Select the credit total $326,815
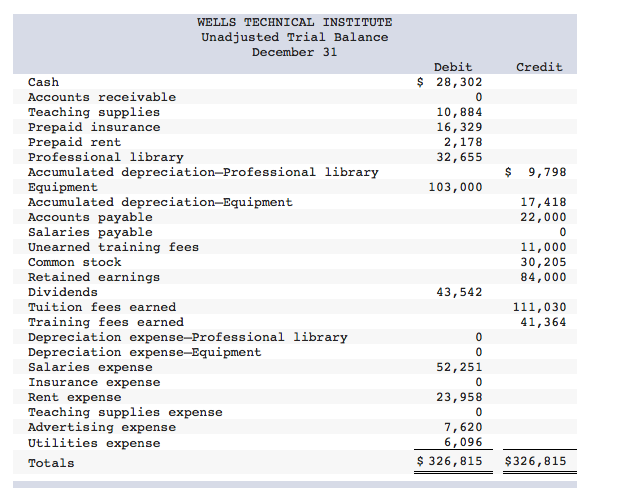The height and width of the screenshot is (489, 633). coord(535,461)
